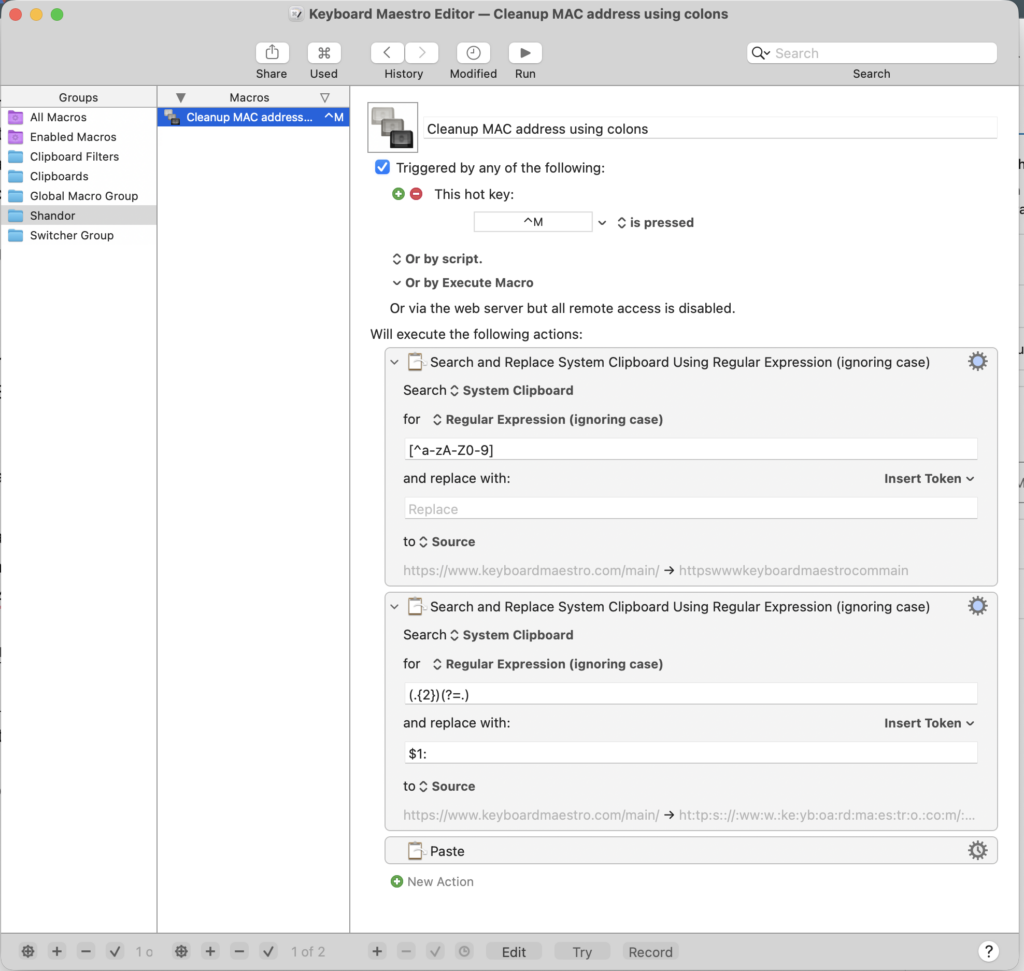Open Insert Token dropdown in first action
This screenshot has height=971, width=1024.
[929, 479]
